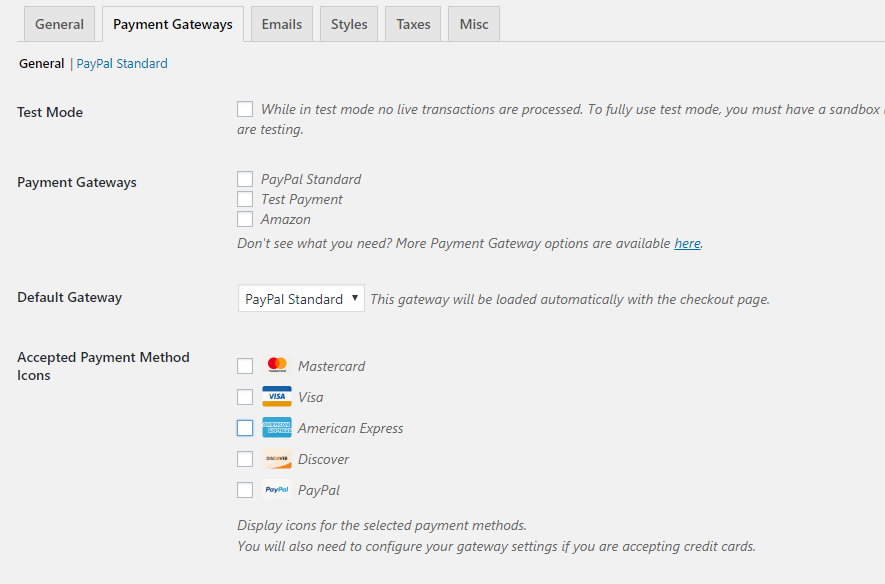This screenshot has width=885, height=584.
Task: Click the Mastercard logo icon
Action: tap(277, 366)
